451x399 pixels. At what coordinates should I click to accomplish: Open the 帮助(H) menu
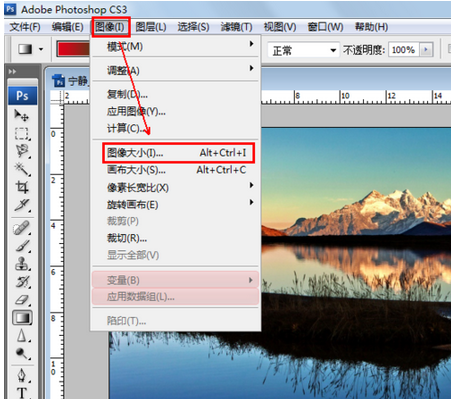tap(371, 27)
